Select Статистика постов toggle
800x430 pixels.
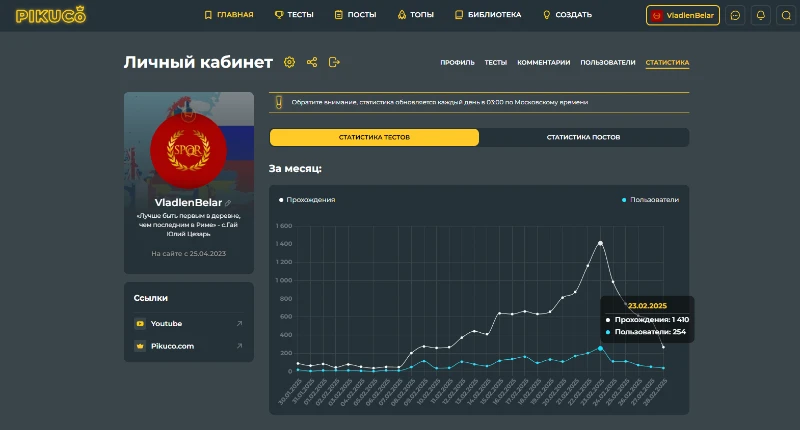[583, 137]
